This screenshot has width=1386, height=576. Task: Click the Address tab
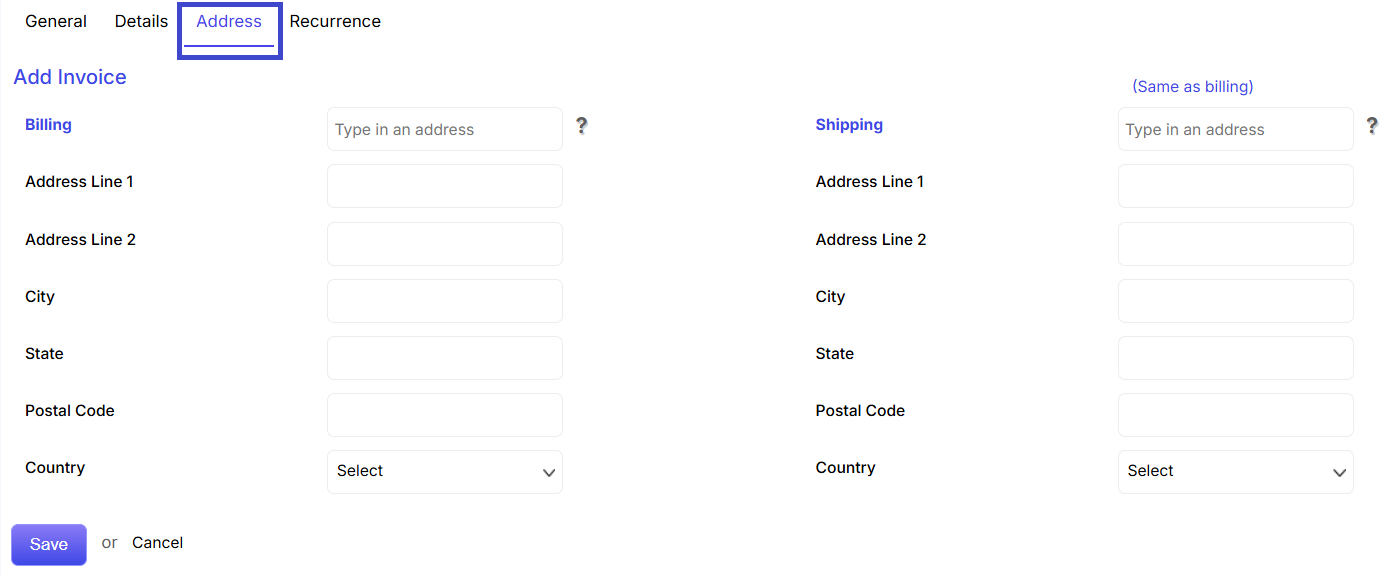229,21
